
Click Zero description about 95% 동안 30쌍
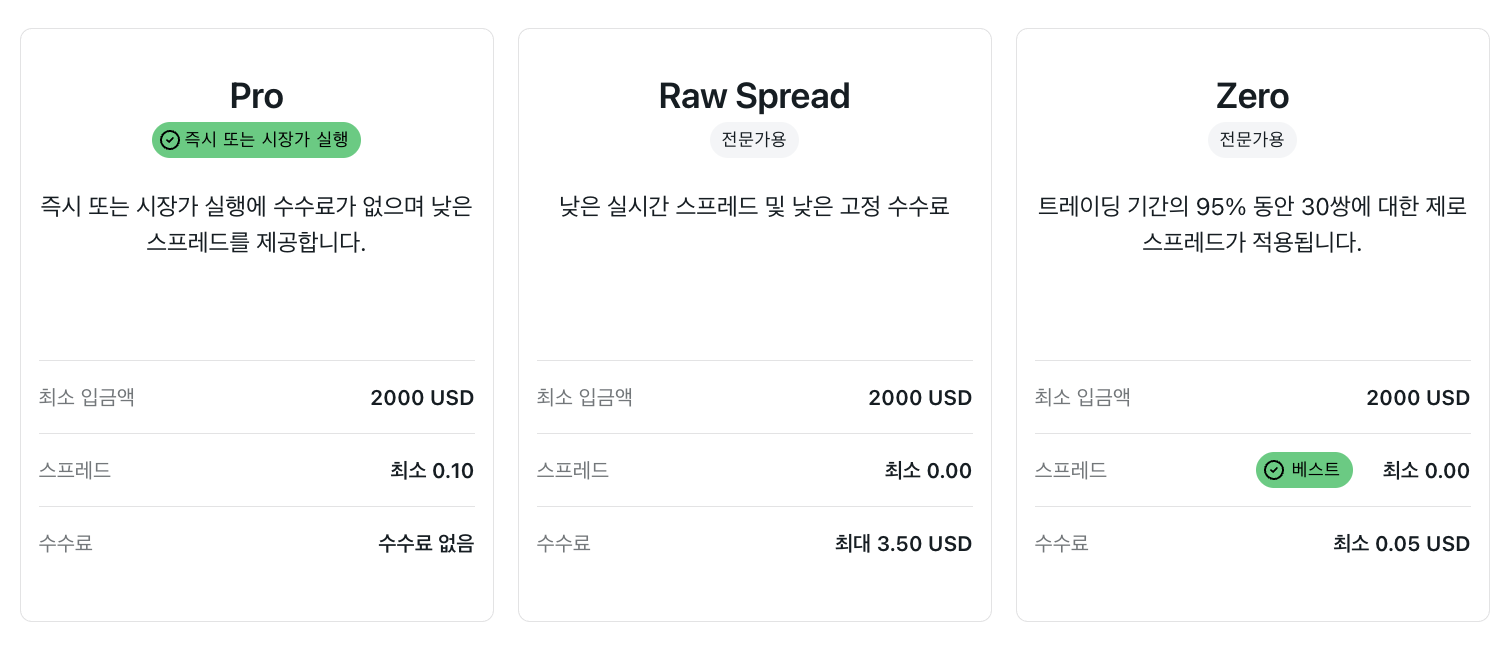1253,225
